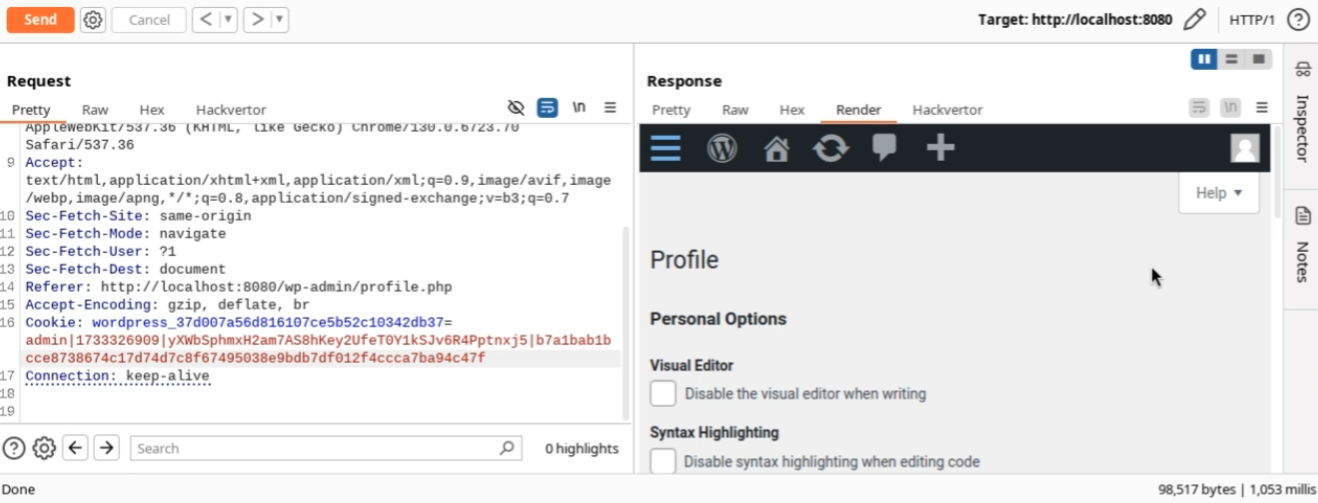Image resolution: width=1318 pixels, height=503 pixels.
Task: Click the request Search input field
Action: coord(315,449)
